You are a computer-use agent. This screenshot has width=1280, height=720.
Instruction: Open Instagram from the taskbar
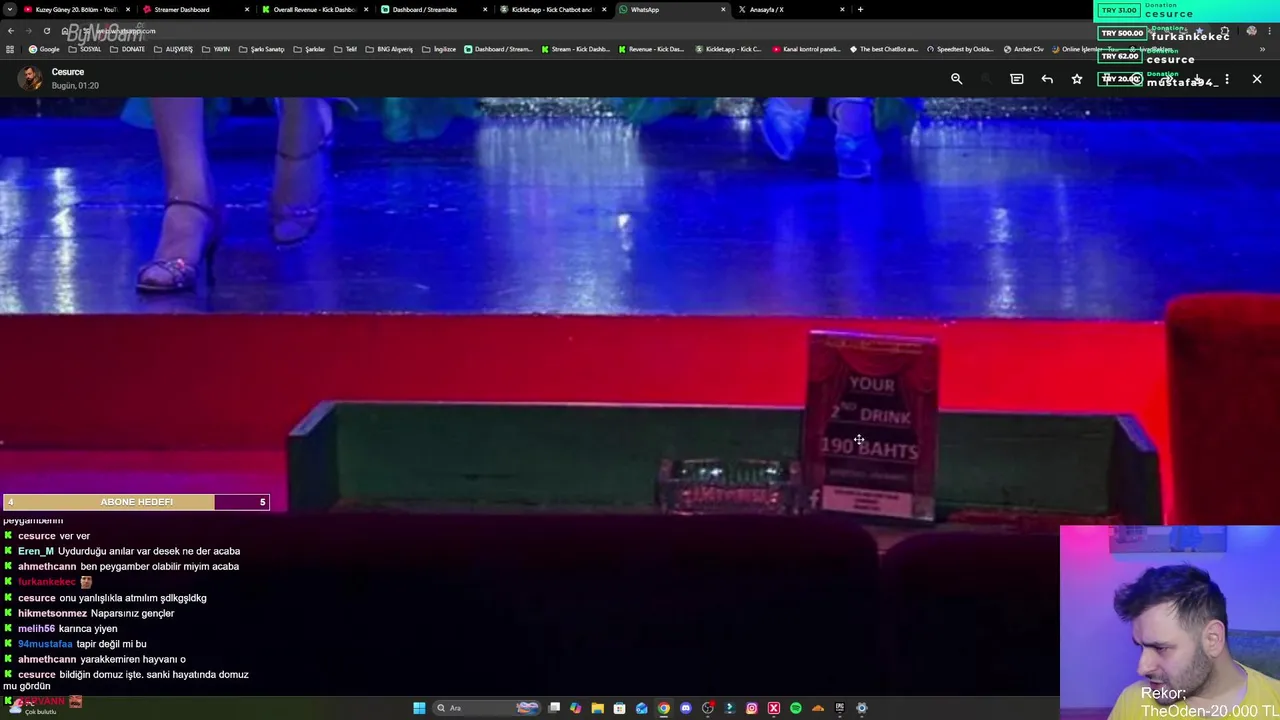[x=752, y=708]
